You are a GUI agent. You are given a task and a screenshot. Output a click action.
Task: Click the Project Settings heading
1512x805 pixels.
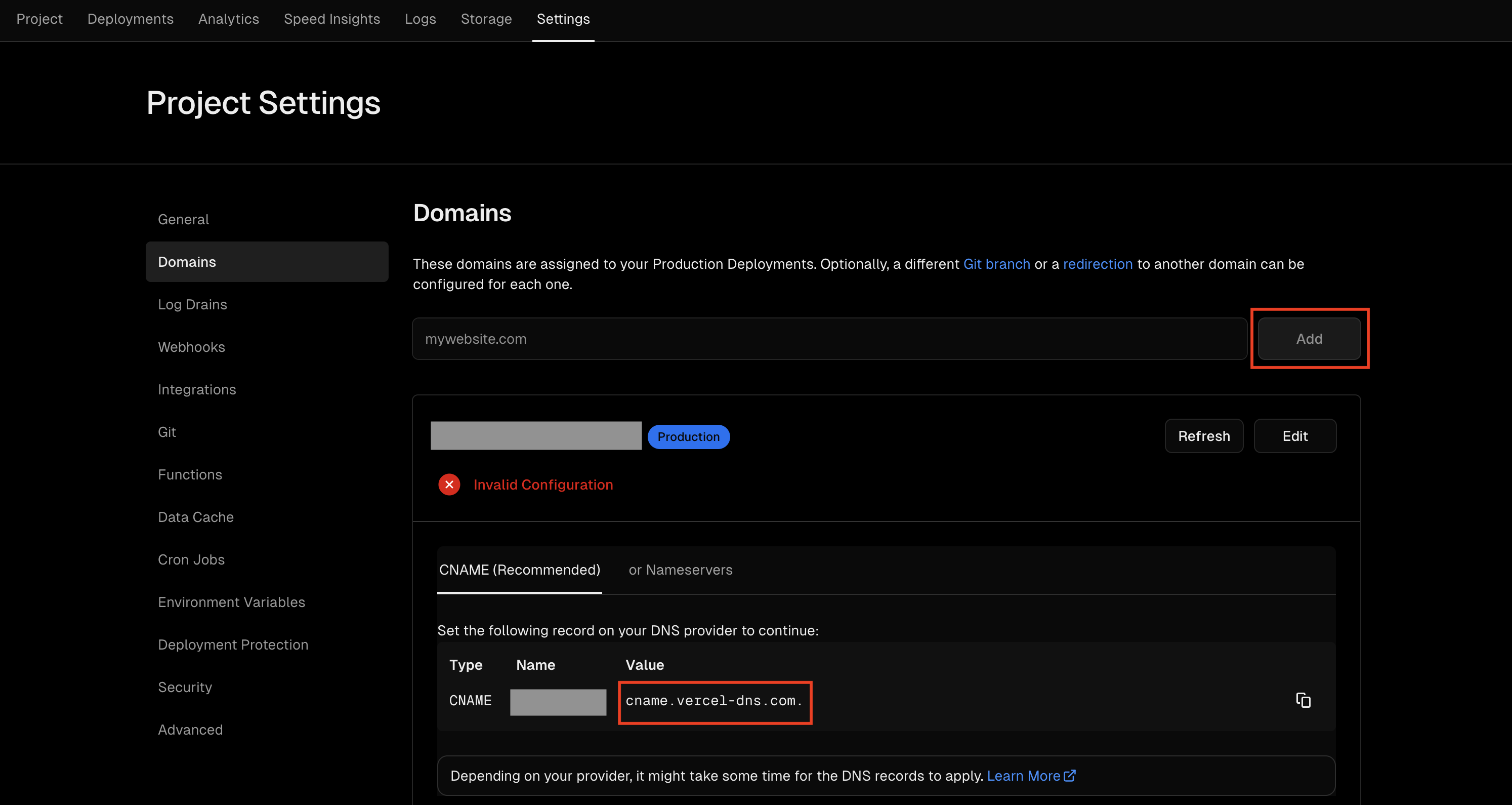pos(264,103)
